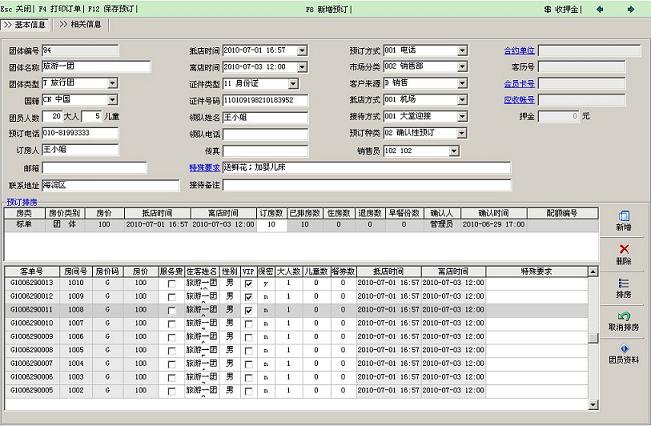Viewport: 651px width, 426px height.
Task: Enable VIP for room 1004
Action: coord(248,364)
